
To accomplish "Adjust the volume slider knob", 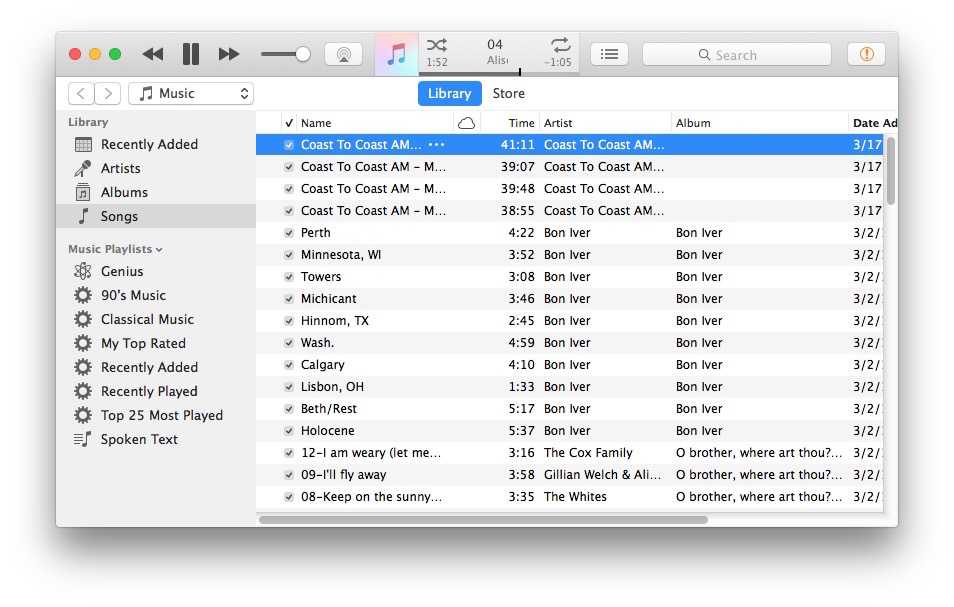I will click(302, 55).
